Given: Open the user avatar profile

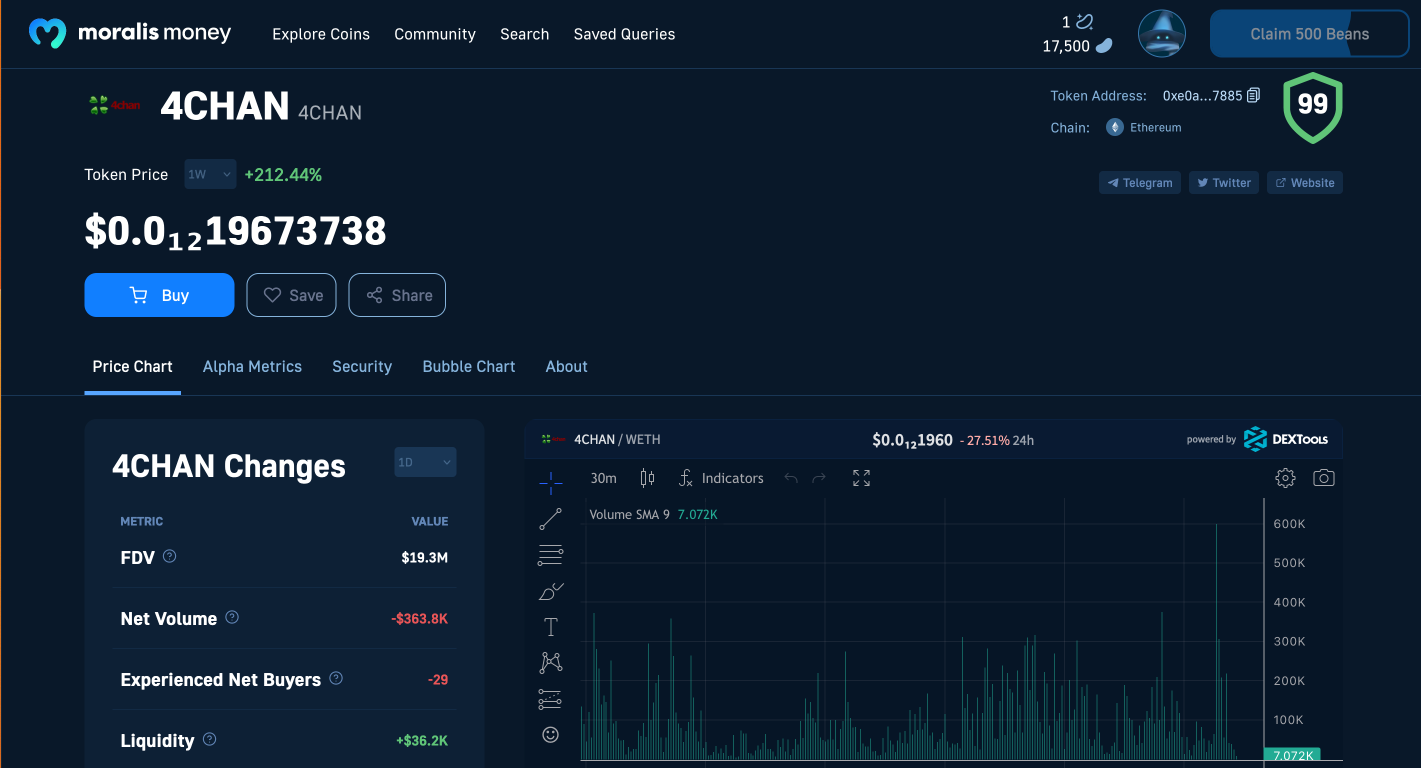Looking at the screenshot, I should (1162, 34).
